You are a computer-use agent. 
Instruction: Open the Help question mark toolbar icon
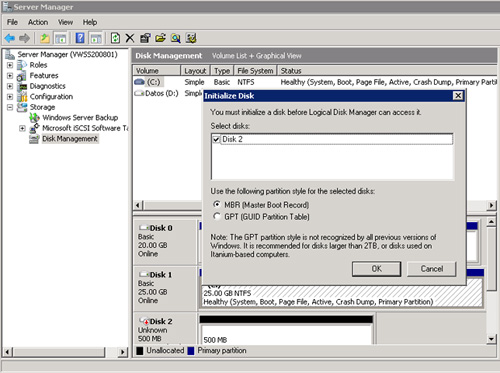[80, 38]
